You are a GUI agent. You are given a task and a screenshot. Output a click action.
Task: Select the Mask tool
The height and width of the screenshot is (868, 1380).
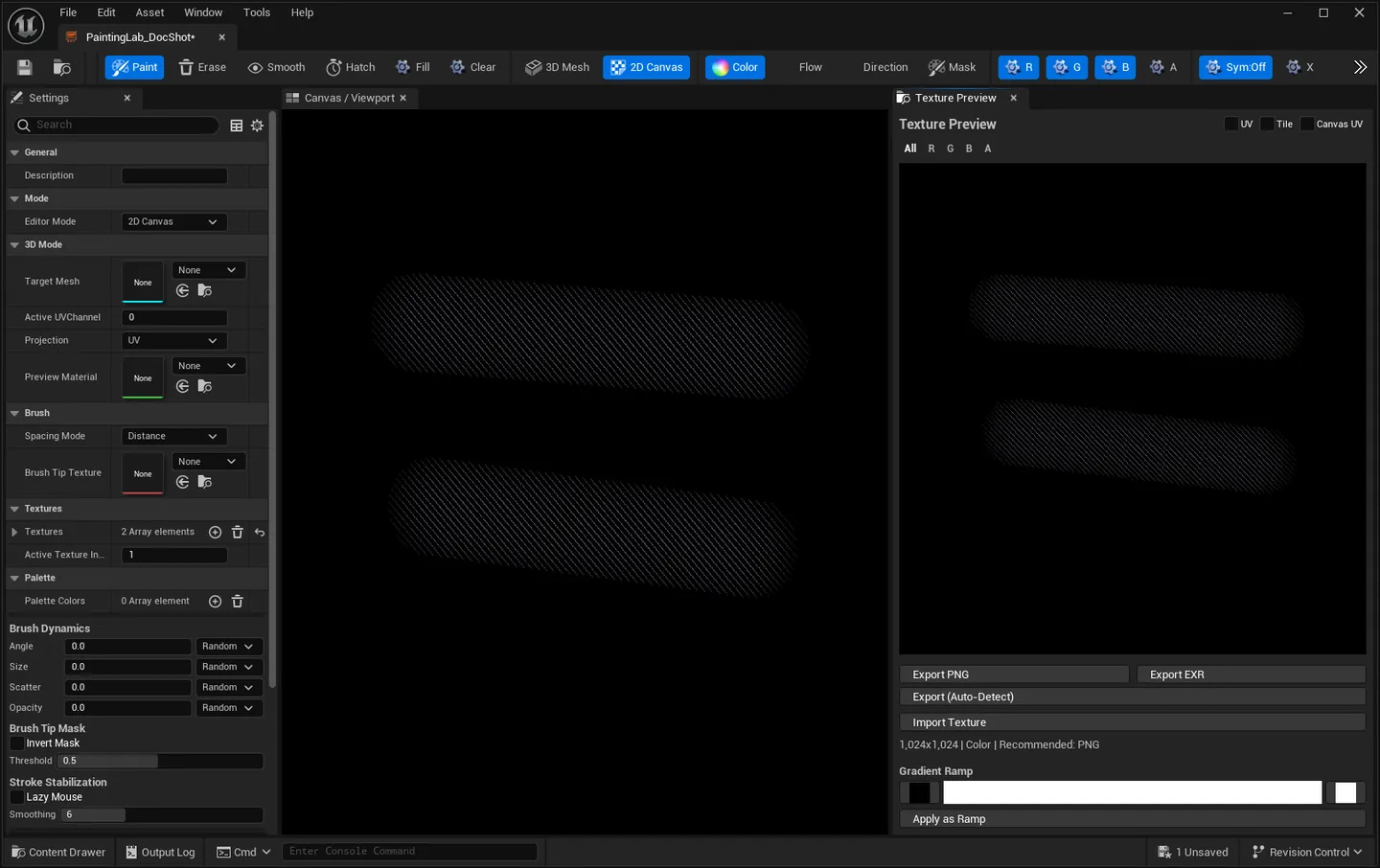pos(952,67)
